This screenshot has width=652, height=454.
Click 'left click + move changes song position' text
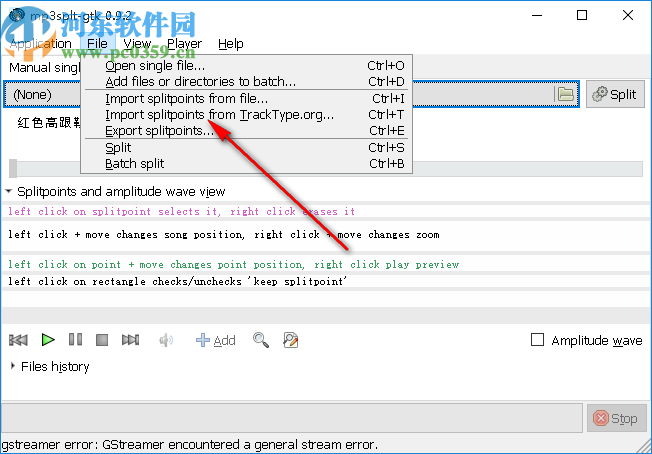224,234
